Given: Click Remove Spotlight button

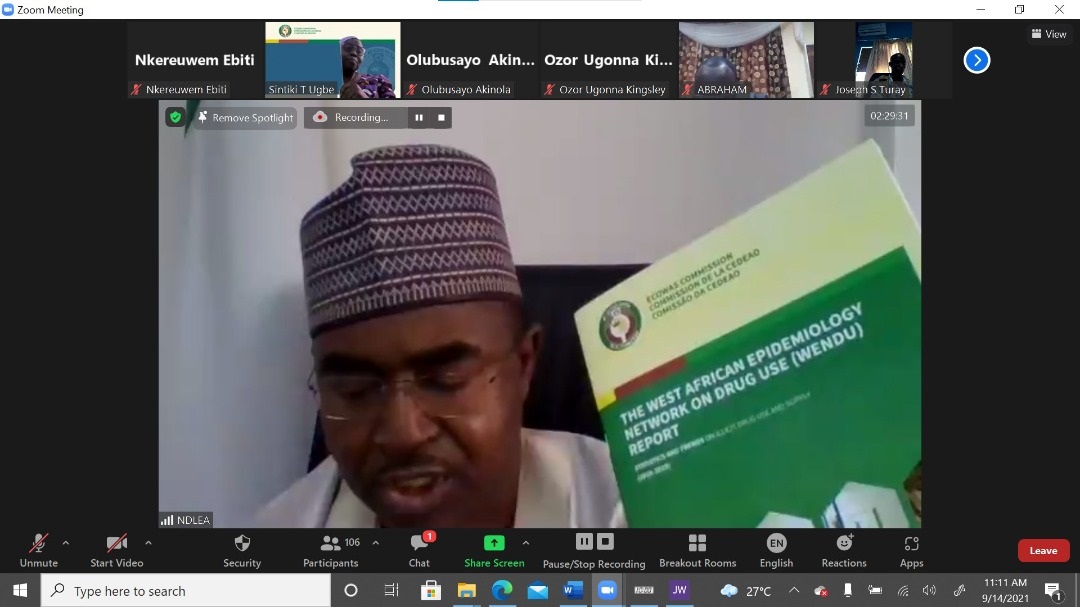Looking at the screenshot, I should click(x=246, y=118).
